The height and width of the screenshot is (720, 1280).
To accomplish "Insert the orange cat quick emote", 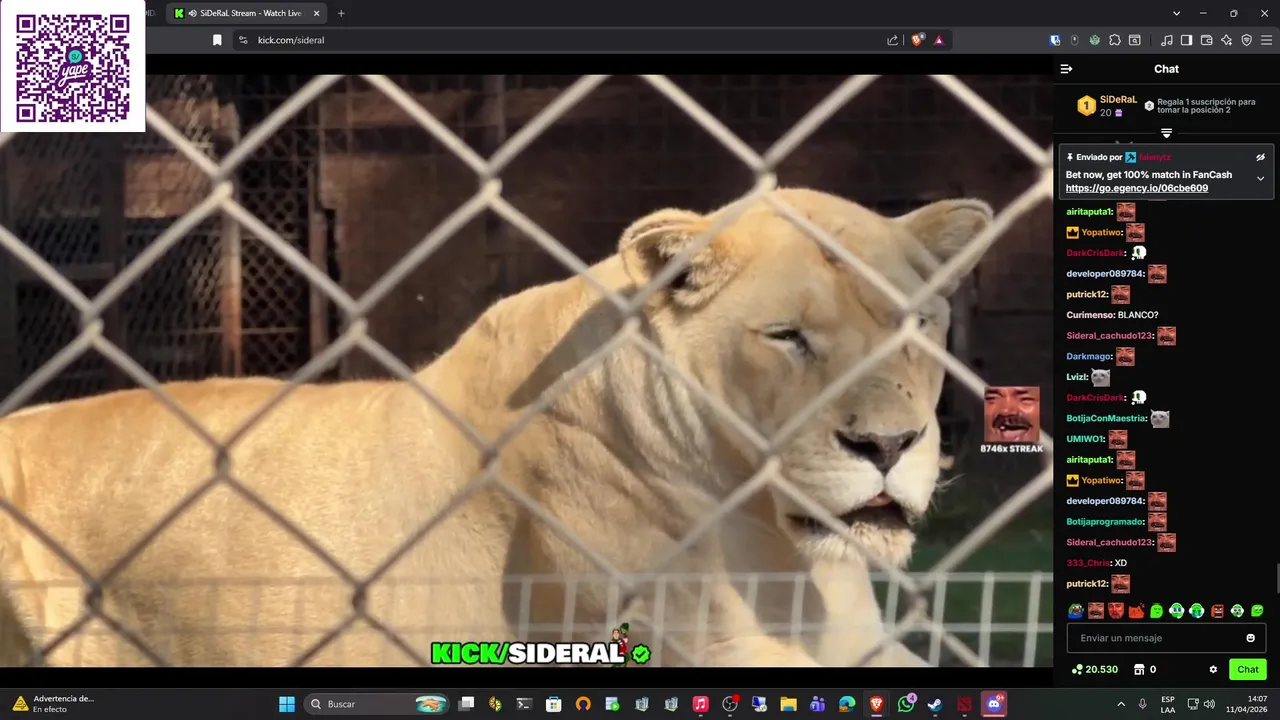I will click(x=1136, y=611).
